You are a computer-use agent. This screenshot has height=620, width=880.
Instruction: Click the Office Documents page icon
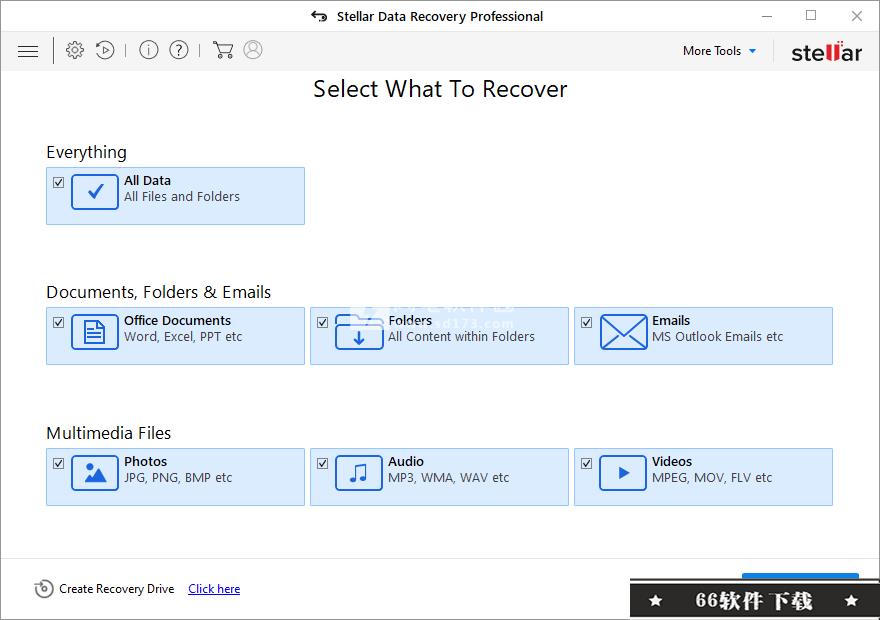pos(95,332)
